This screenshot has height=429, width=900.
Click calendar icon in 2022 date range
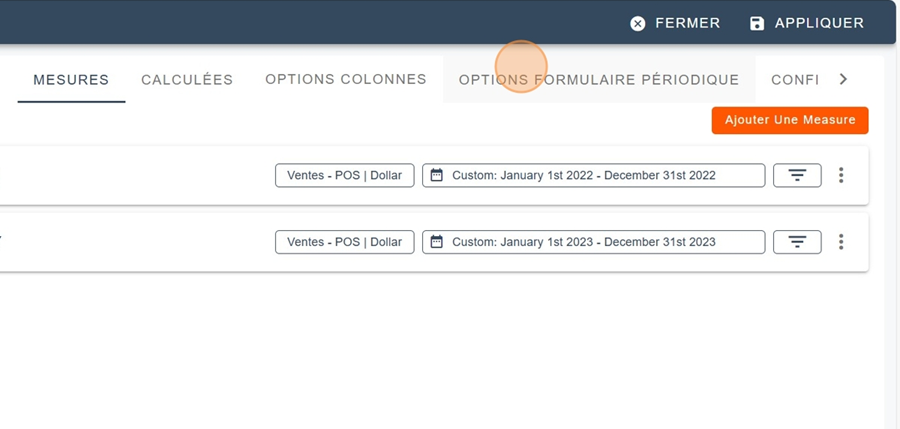pos(437,175)
